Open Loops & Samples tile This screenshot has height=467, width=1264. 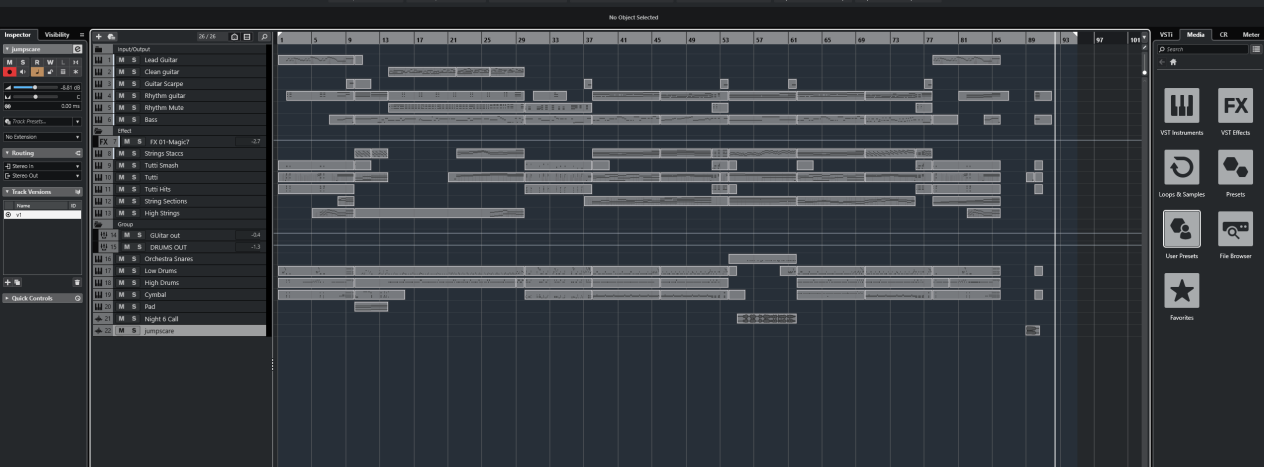1181,167
